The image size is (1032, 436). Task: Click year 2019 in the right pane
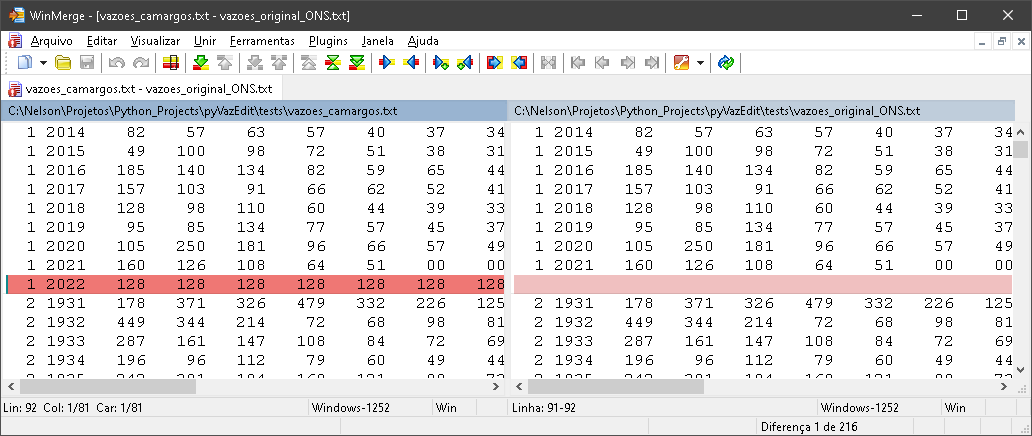point(573,227)
